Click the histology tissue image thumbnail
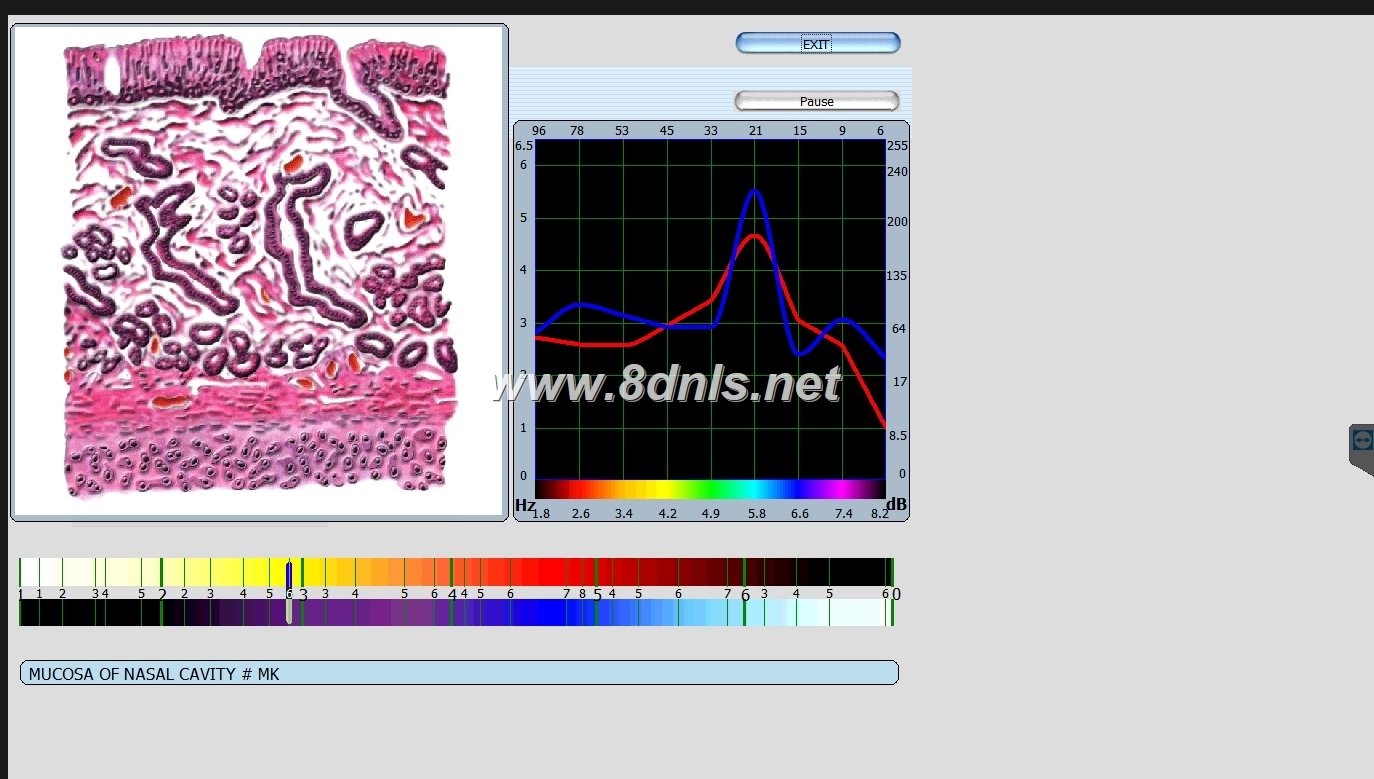This screenshot has height=779, width=1374. coord(259,272)
